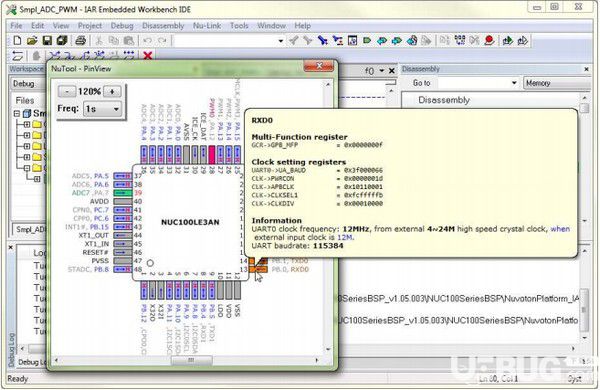600x390 pixels.
Task: Expand the second folder in workspace tree
Action: [x=27, y=135]
